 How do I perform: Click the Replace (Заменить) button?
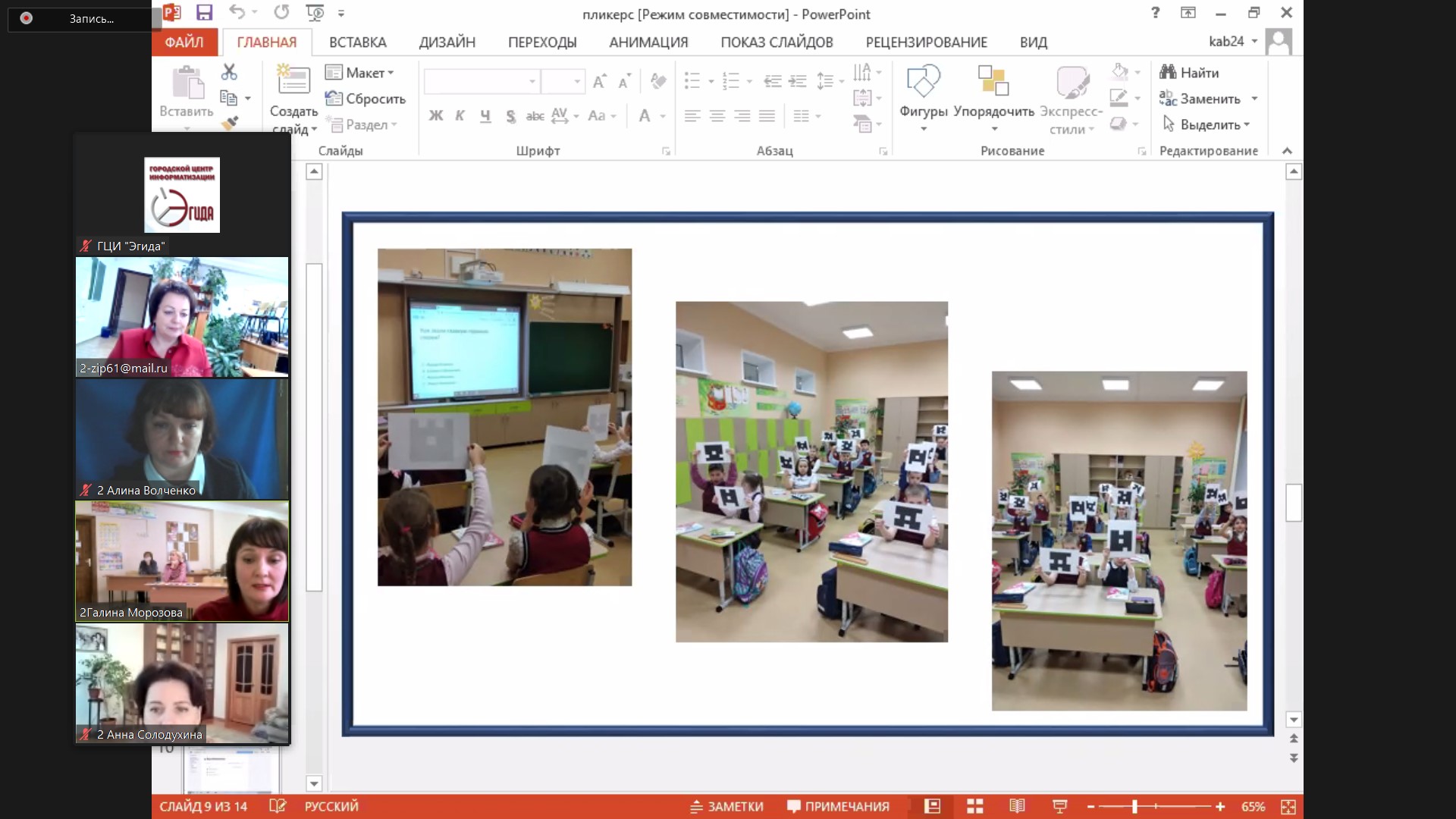[x=1200, y=99]
